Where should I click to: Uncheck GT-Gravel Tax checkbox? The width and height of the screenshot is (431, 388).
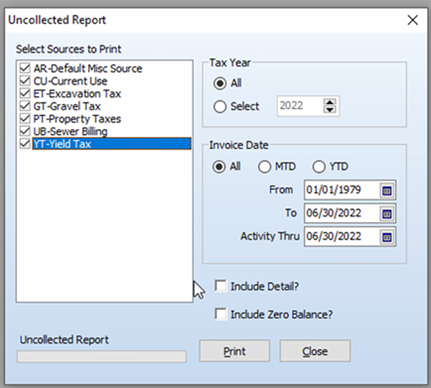coord(25,106)
